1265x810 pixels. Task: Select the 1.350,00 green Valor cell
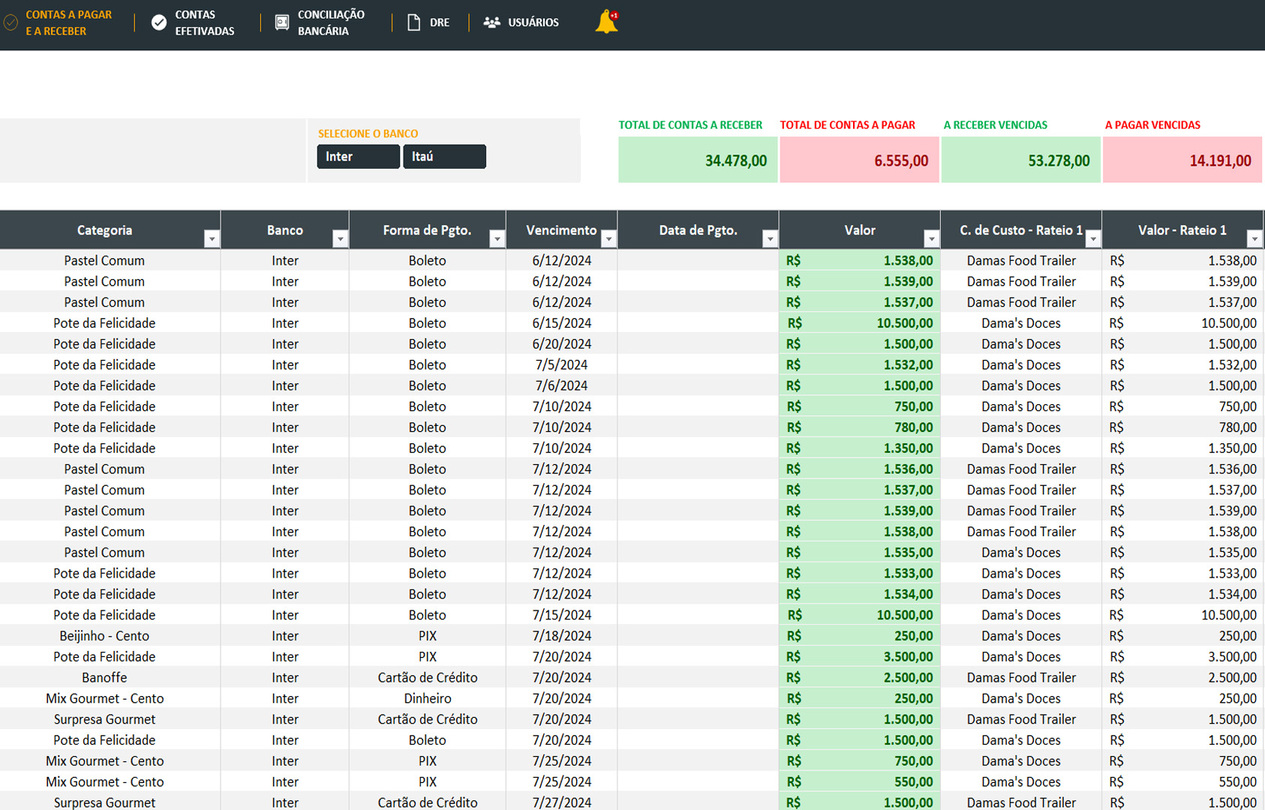point(859,448)
